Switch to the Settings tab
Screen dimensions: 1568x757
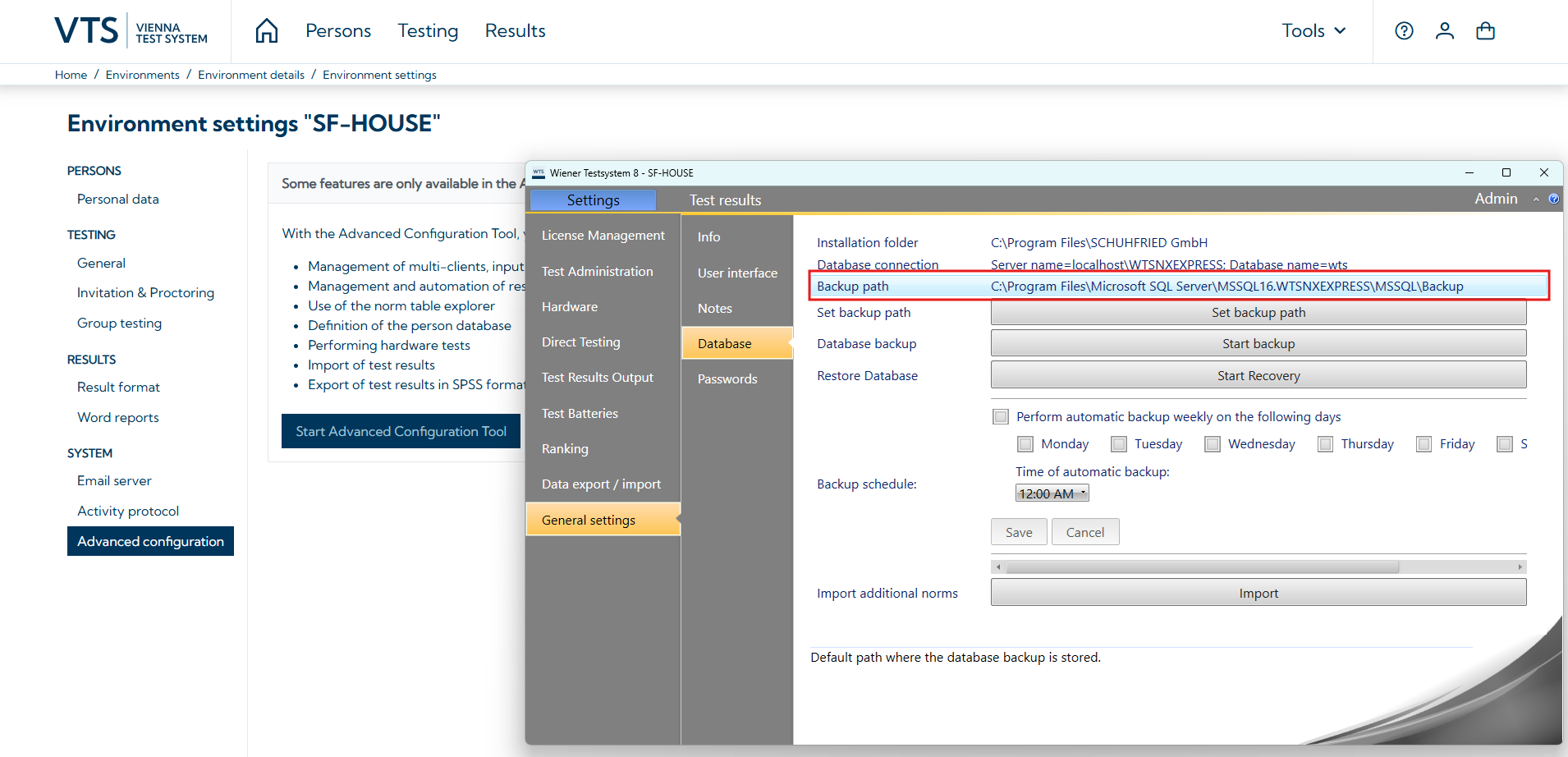593,200
